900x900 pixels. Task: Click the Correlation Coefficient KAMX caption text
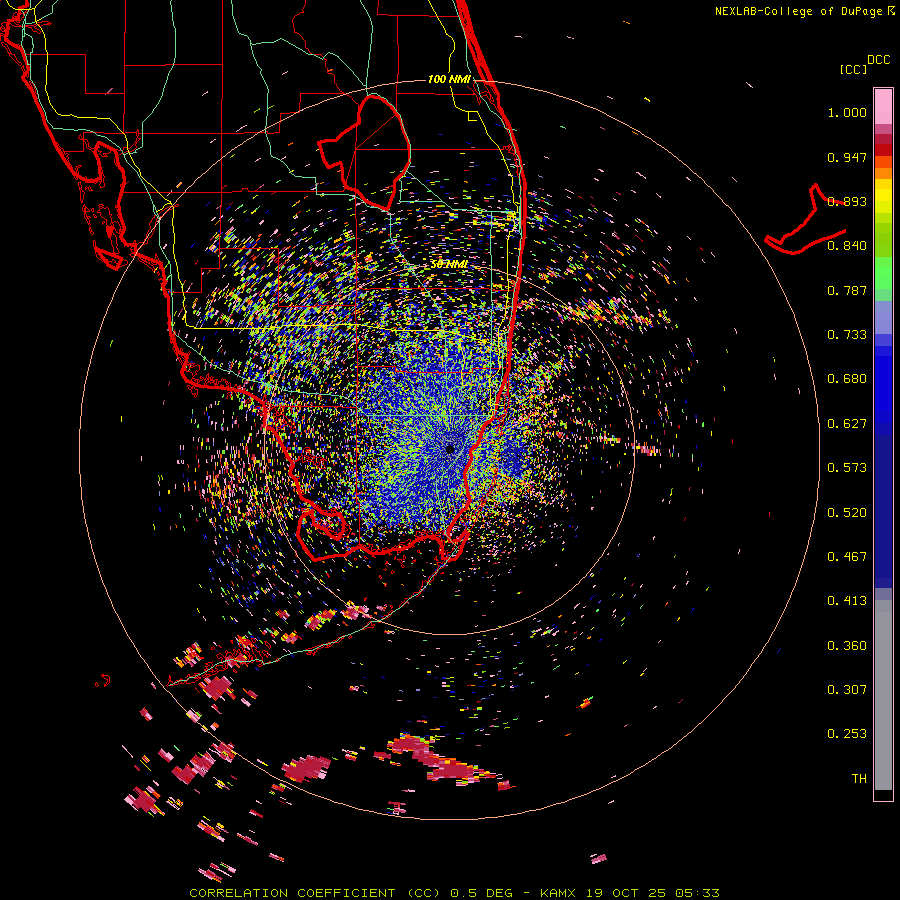(x=454, y=893)
